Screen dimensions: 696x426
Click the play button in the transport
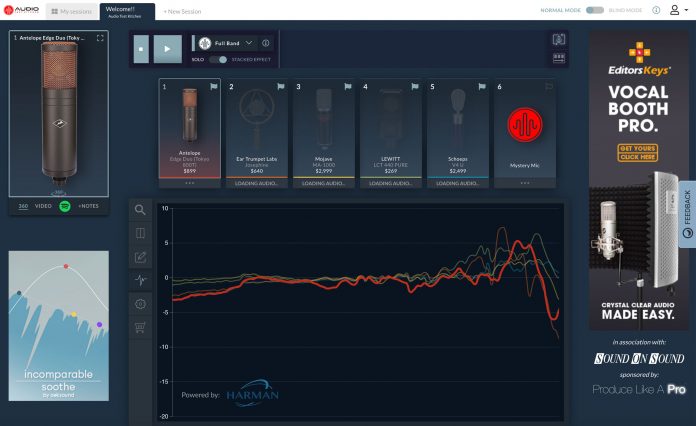[x=168, y=47]
